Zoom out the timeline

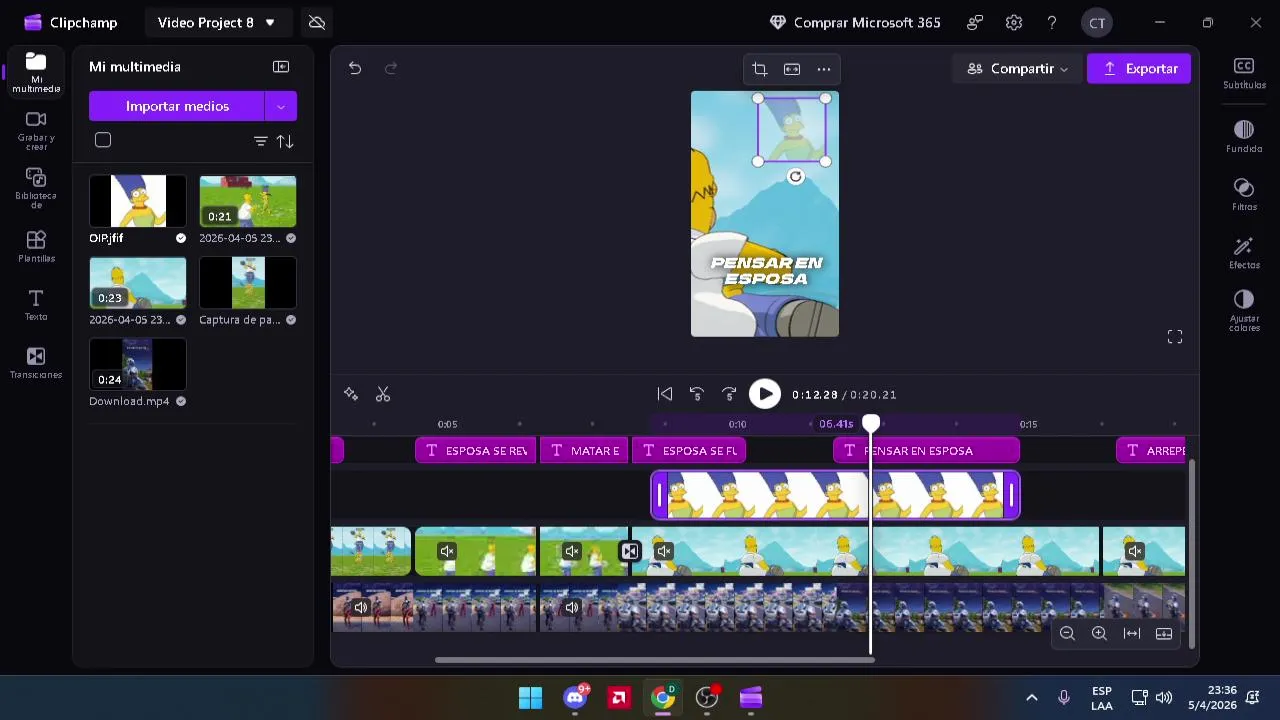pyautogui.click(x=1067, y=634)
